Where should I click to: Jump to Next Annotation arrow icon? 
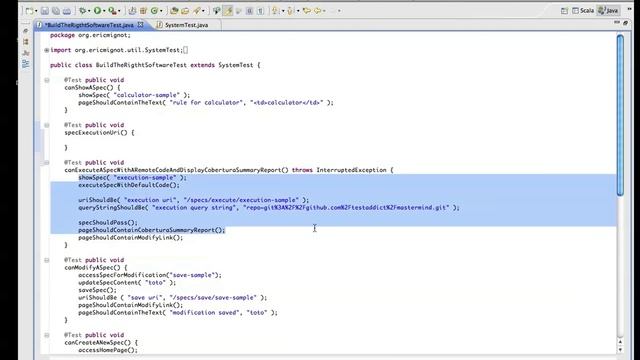pos(275,11)
